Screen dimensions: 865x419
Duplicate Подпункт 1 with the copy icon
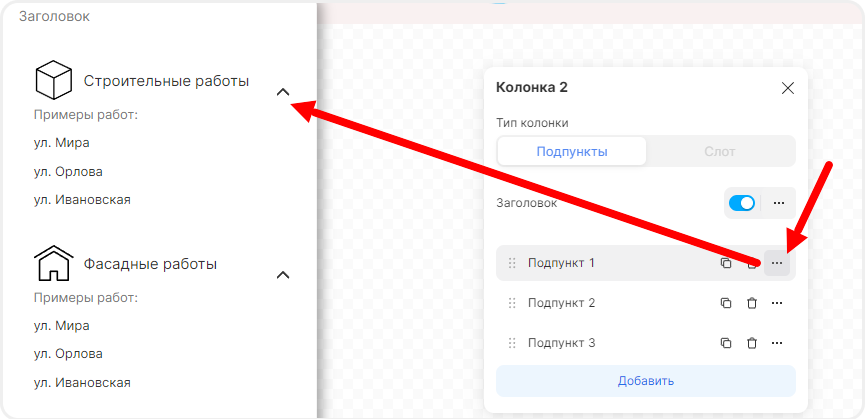click(x=726, y=263)
